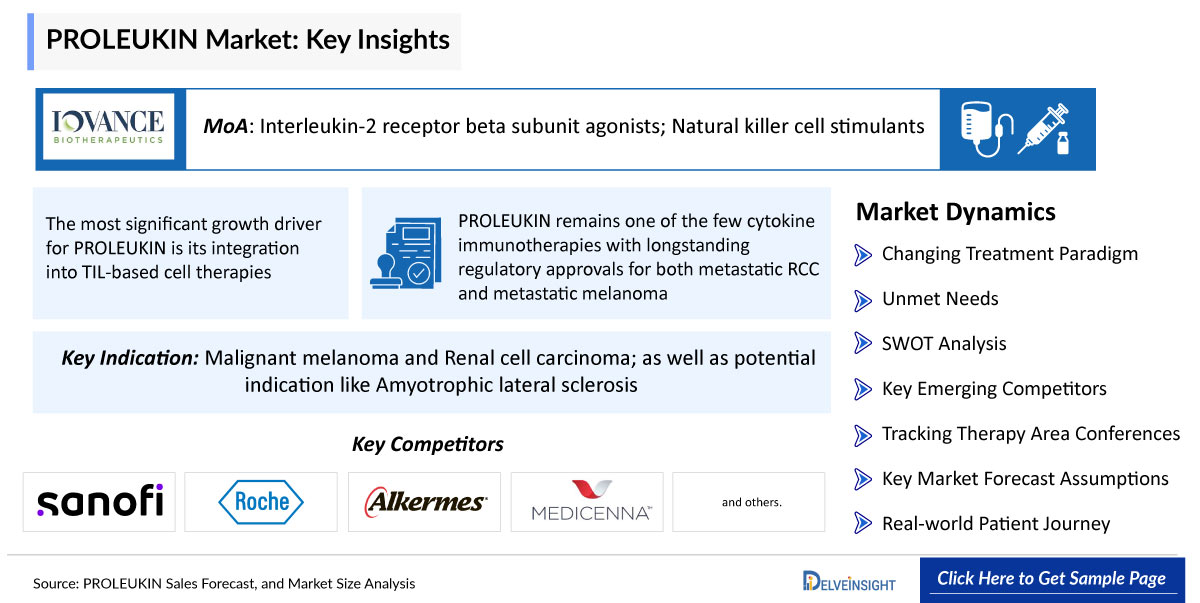Screen dimensions: 1200x603
Task: Select the Sanofi competitor logo
Action: (99, 501)
